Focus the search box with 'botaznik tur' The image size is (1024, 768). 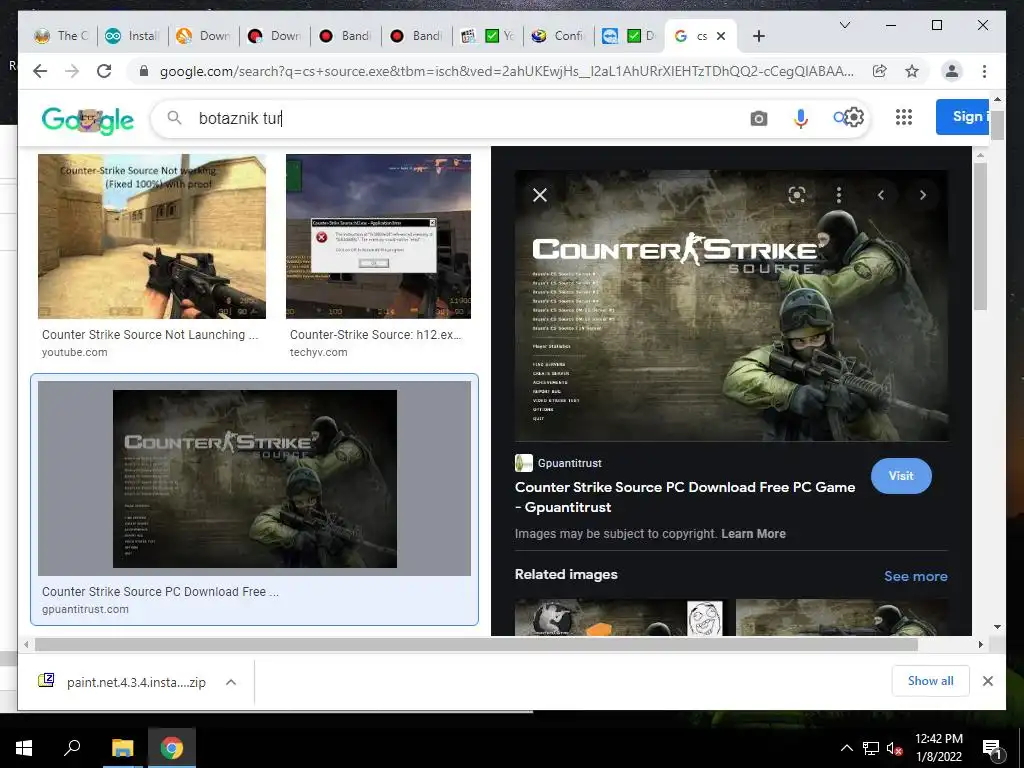click(x=457, y=118)
